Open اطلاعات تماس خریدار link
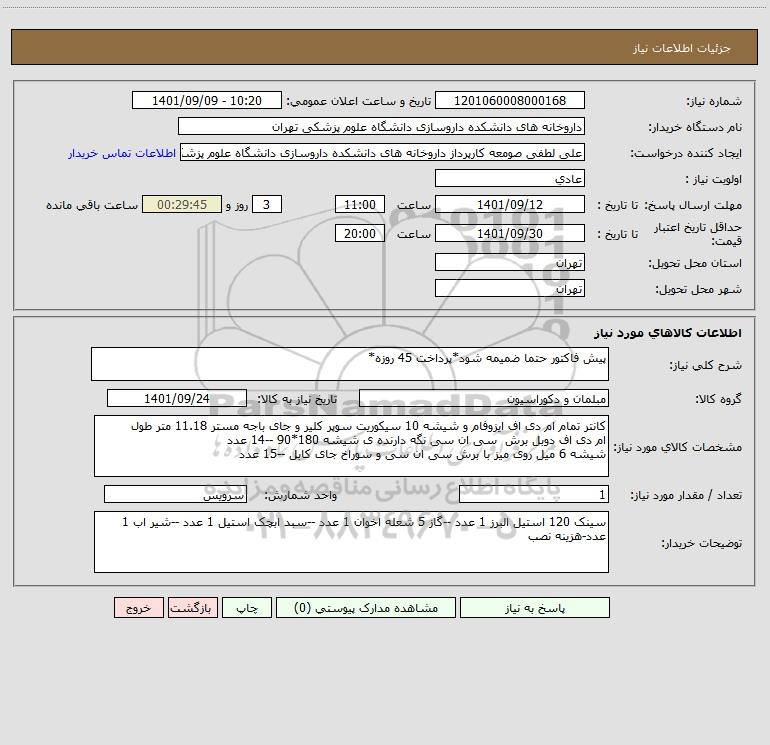770x745 pixels. [x=122, y=153]
